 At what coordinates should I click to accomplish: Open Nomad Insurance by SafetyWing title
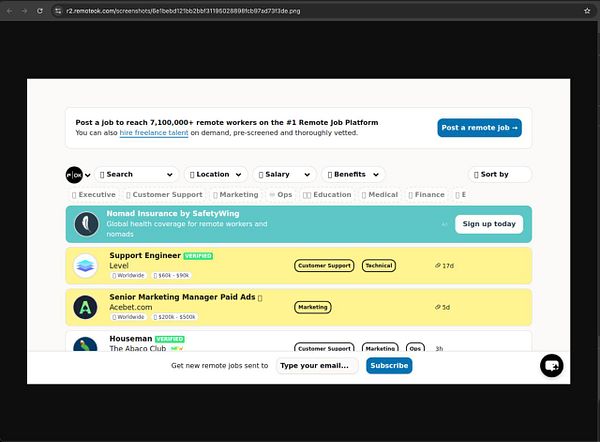(173, 214)
